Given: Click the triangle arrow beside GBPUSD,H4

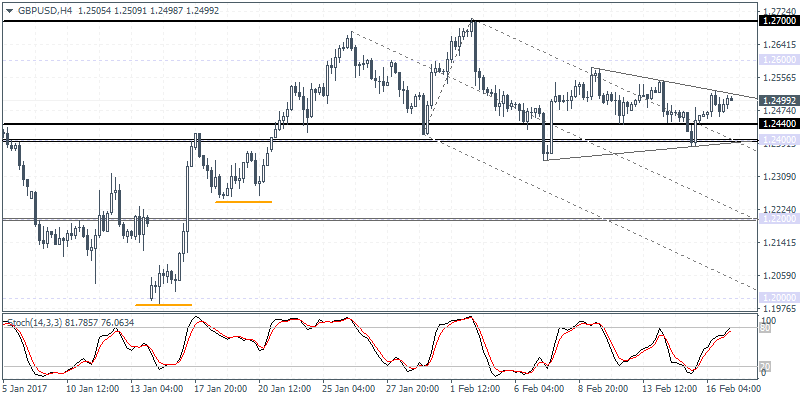Looking at the screenshot, I should point(8,9).
